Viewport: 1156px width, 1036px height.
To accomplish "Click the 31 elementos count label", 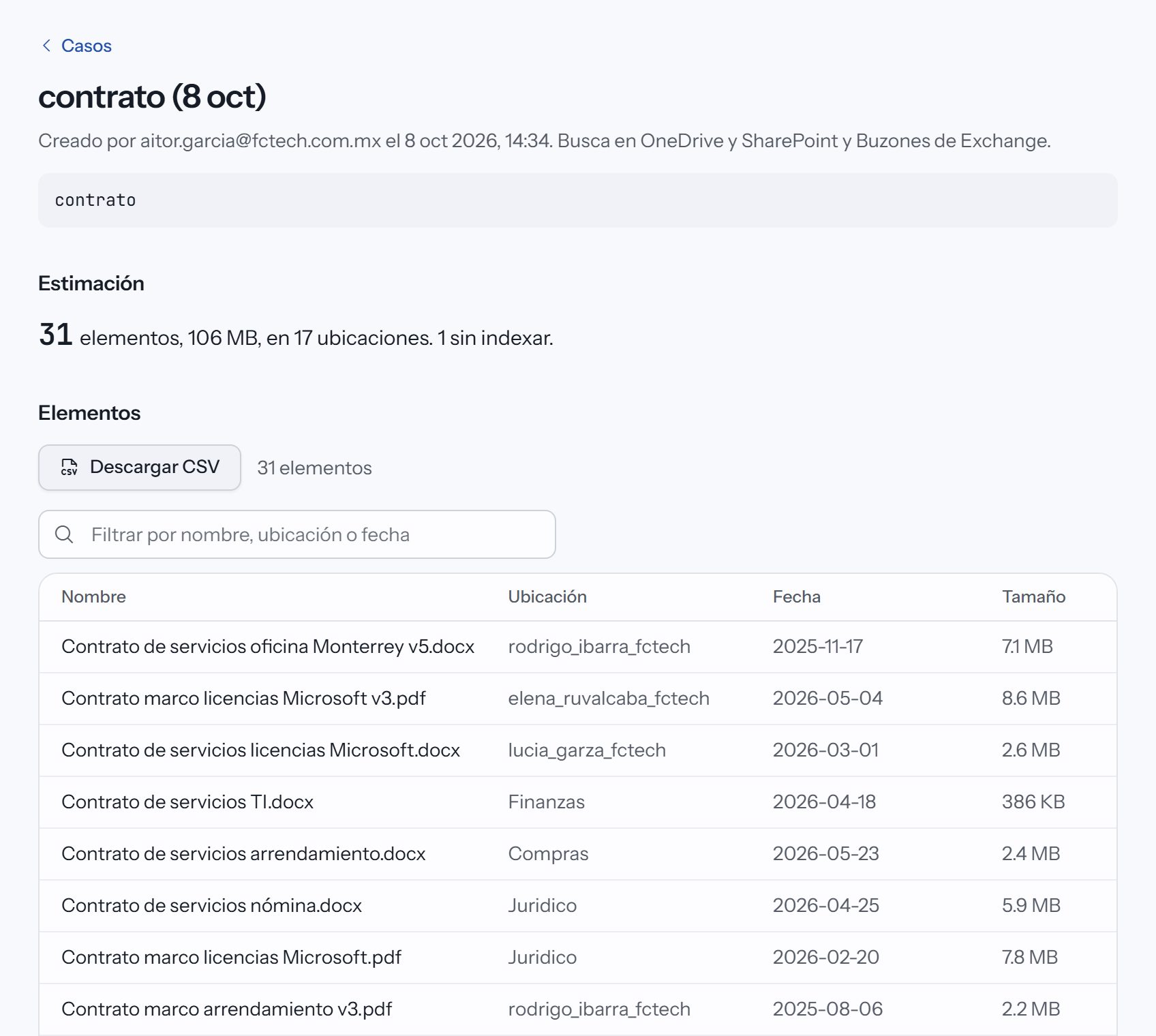I will pos(314,468).
